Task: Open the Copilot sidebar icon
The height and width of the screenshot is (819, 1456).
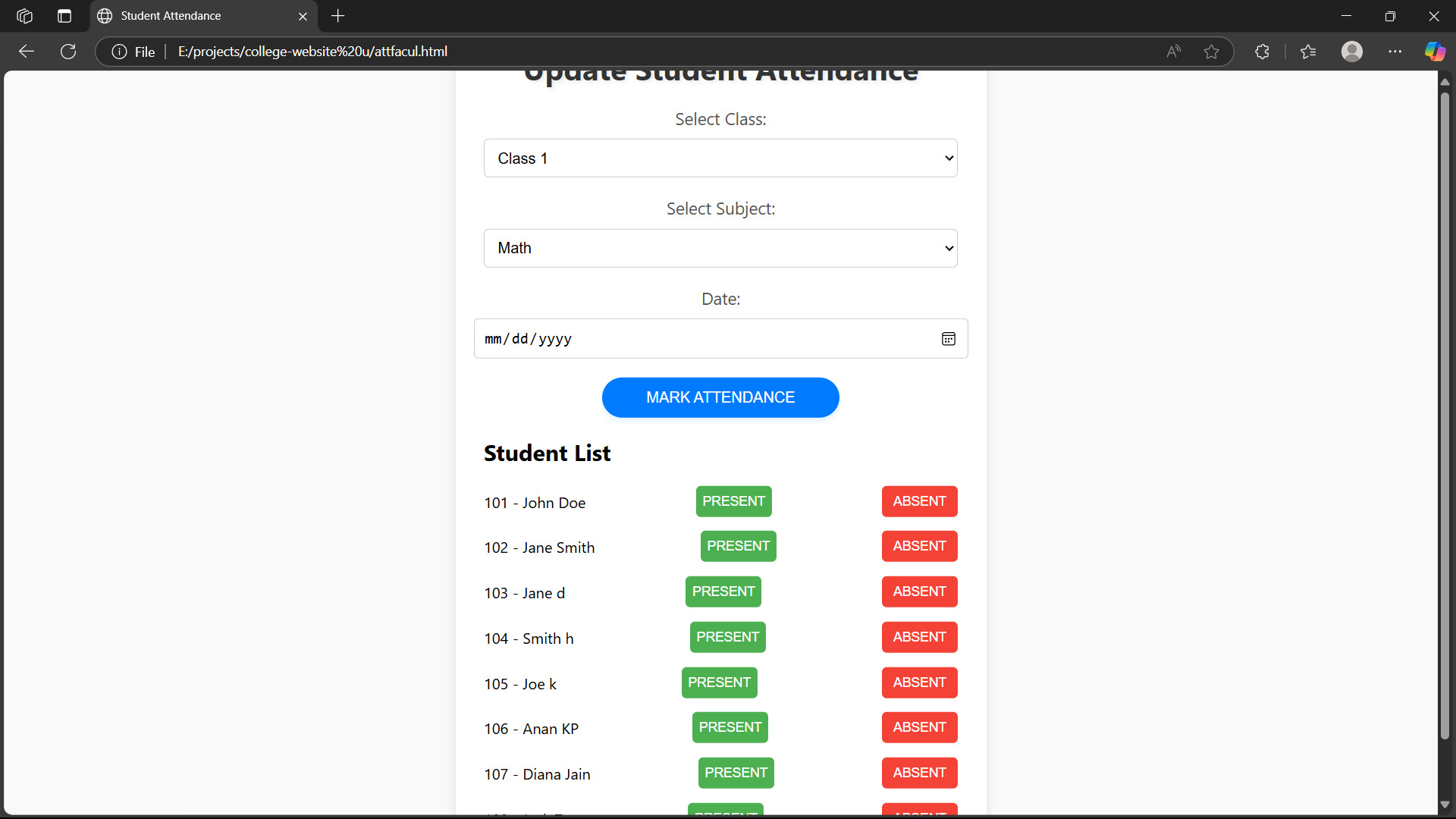Action: (1434, 52)
